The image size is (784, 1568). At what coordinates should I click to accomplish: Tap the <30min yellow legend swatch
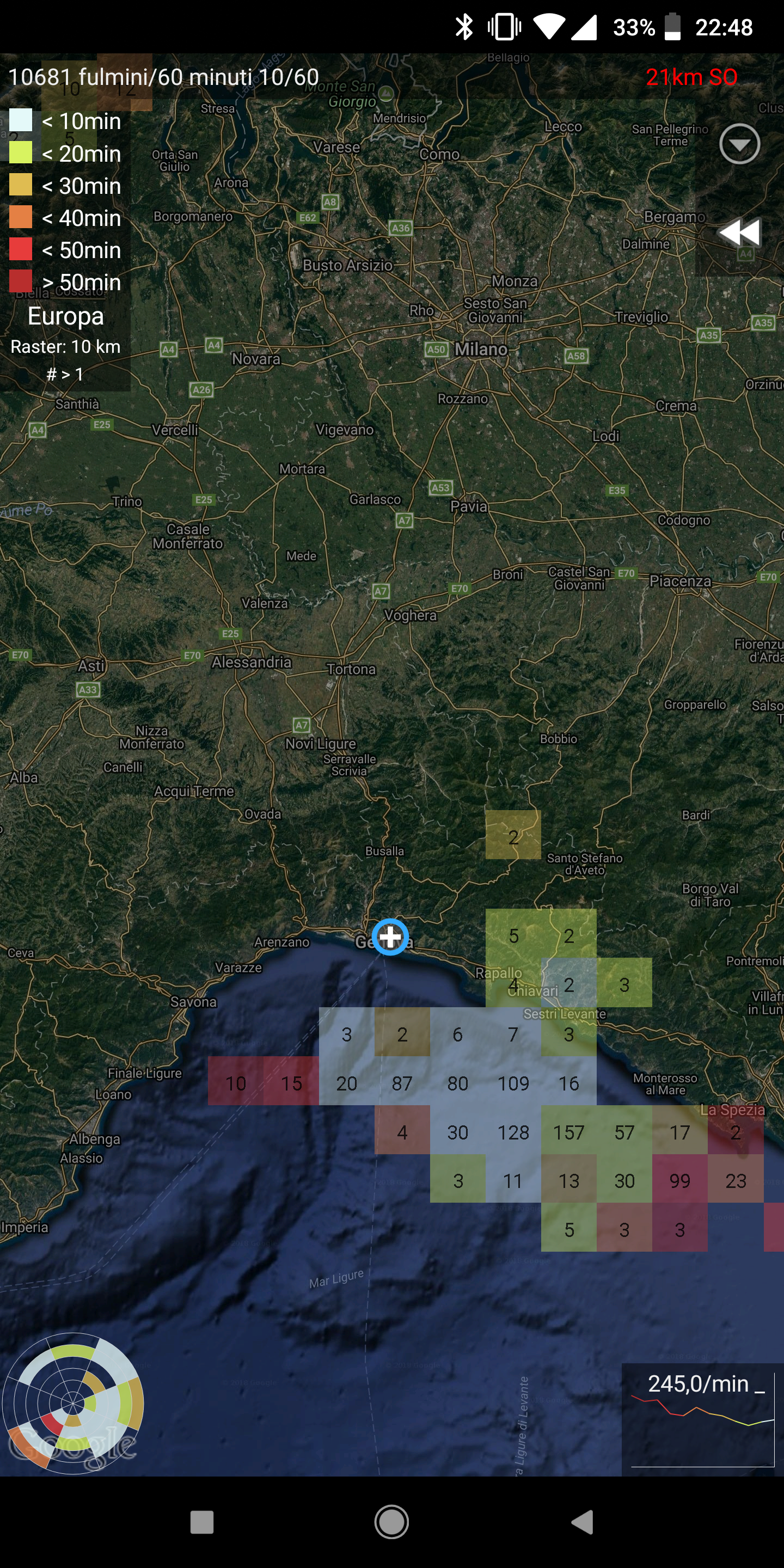[20, 185]
